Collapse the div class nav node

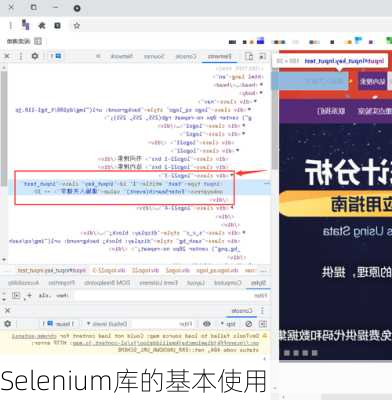256,101
